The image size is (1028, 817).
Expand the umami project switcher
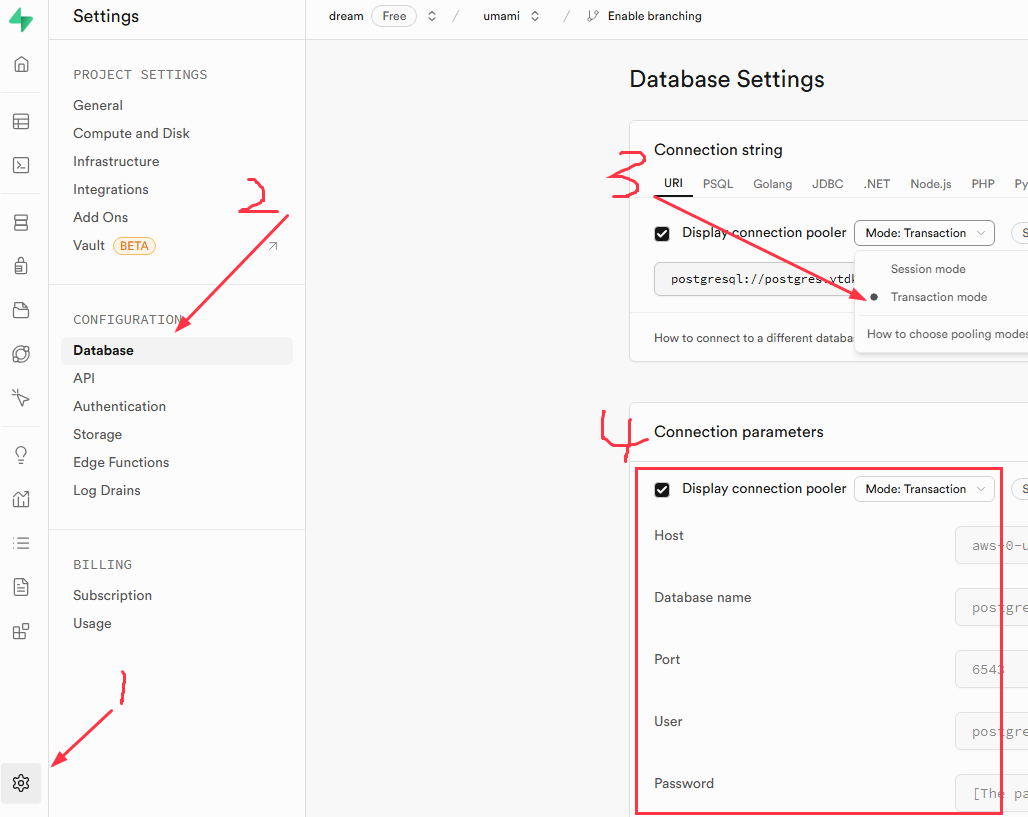pyautogui.click(x=535, y=16)
